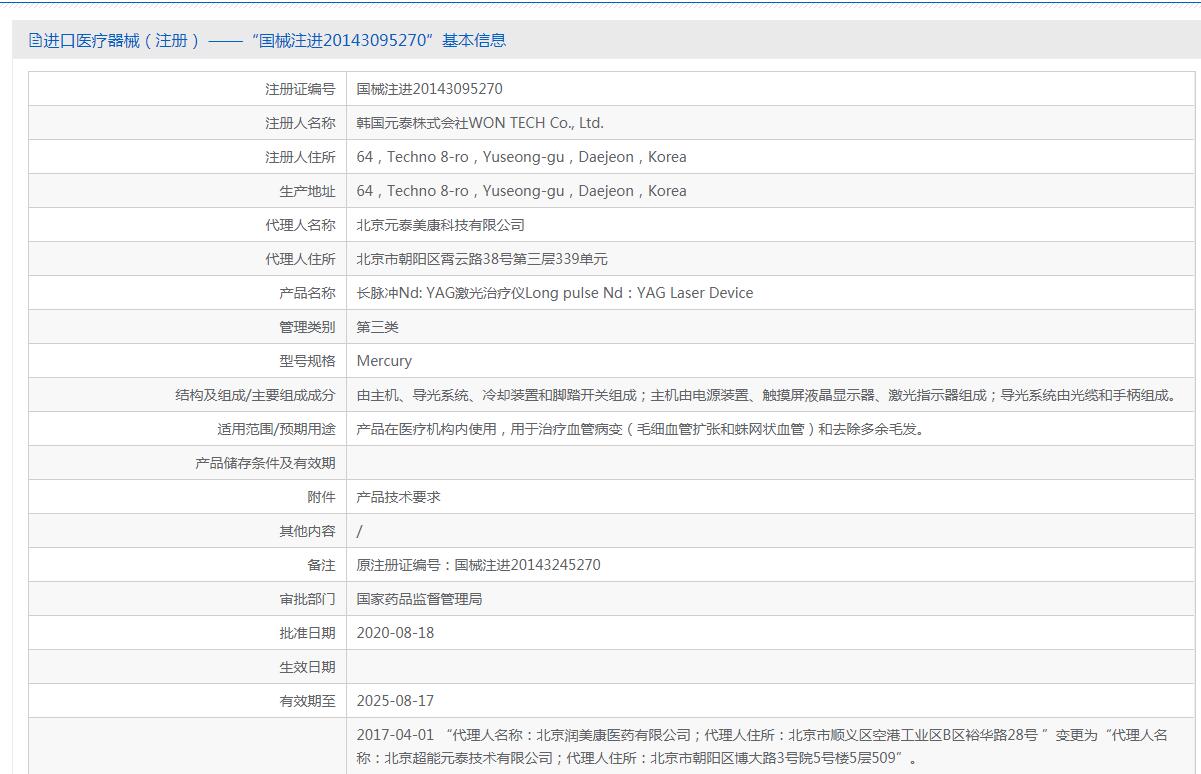
Task: Select the agent name 北京元泰美康科技有限公司
Action: (440, 225)
